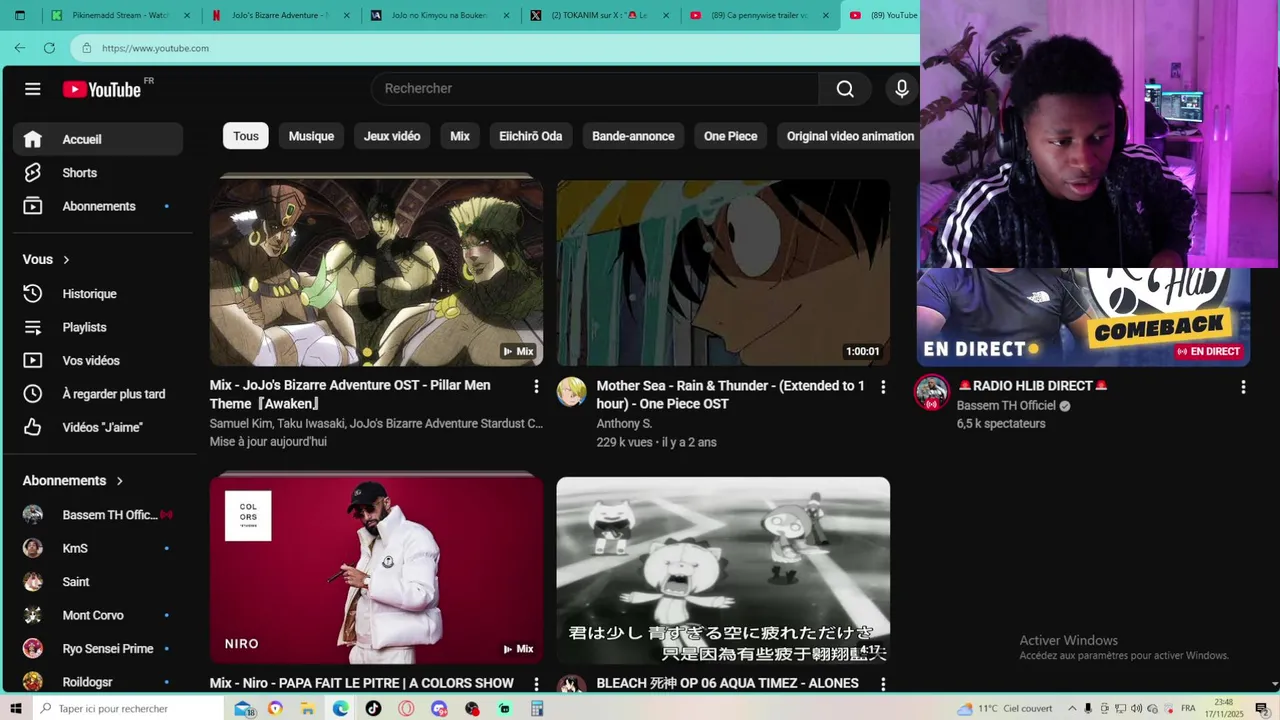Open options menu for RADIO HLIB DIRECT
1280x720 pixels.
tap(1243, 386)
